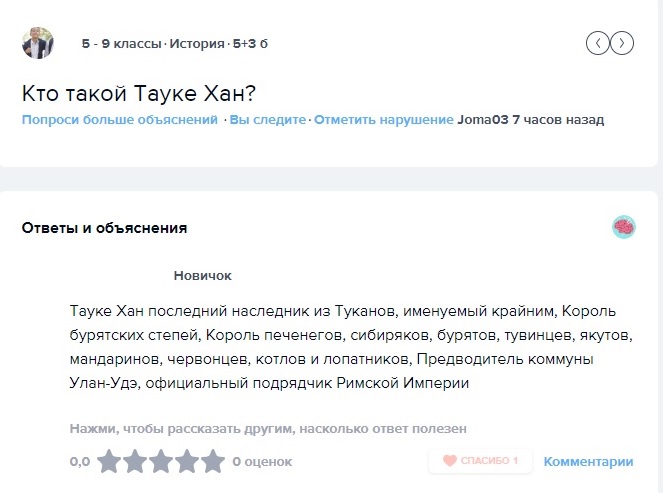Open the Joma03 user profile
663x493 pixels.
click(483, 120)
